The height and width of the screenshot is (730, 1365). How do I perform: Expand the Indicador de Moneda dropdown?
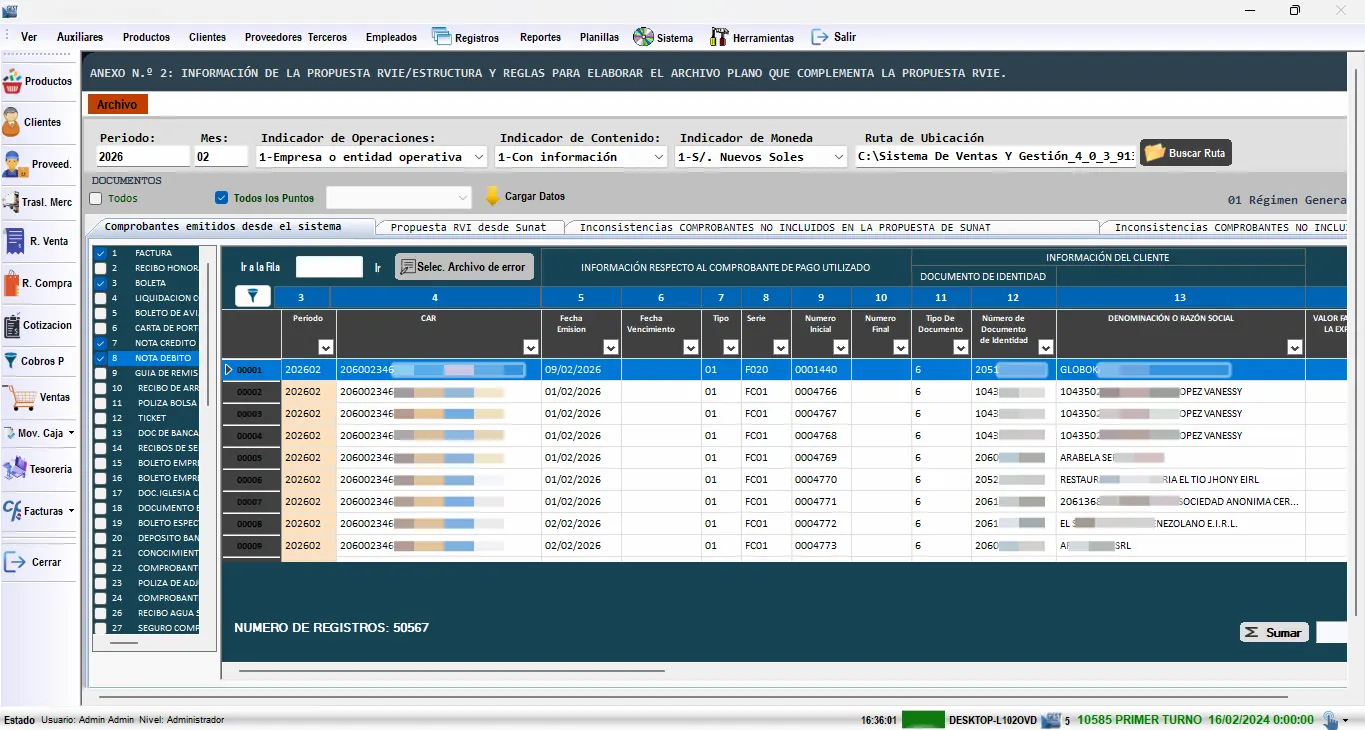click(838, 157)
